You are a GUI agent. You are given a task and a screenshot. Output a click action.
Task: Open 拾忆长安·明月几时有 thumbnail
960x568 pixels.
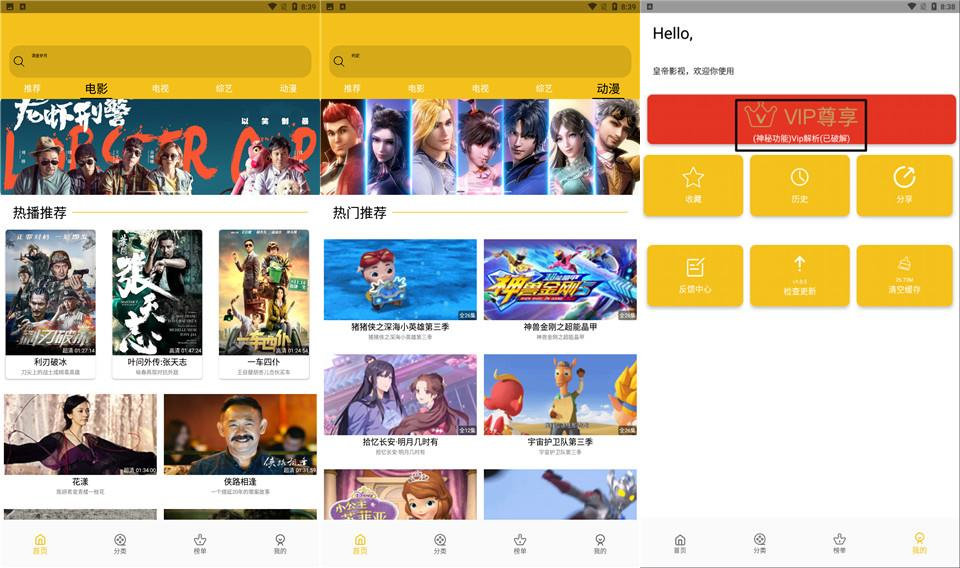[400, 395]
